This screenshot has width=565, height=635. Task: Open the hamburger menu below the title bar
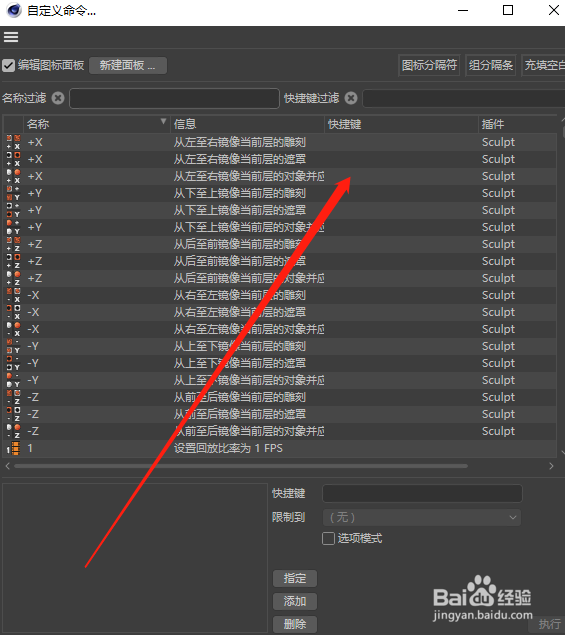point(11,37)
